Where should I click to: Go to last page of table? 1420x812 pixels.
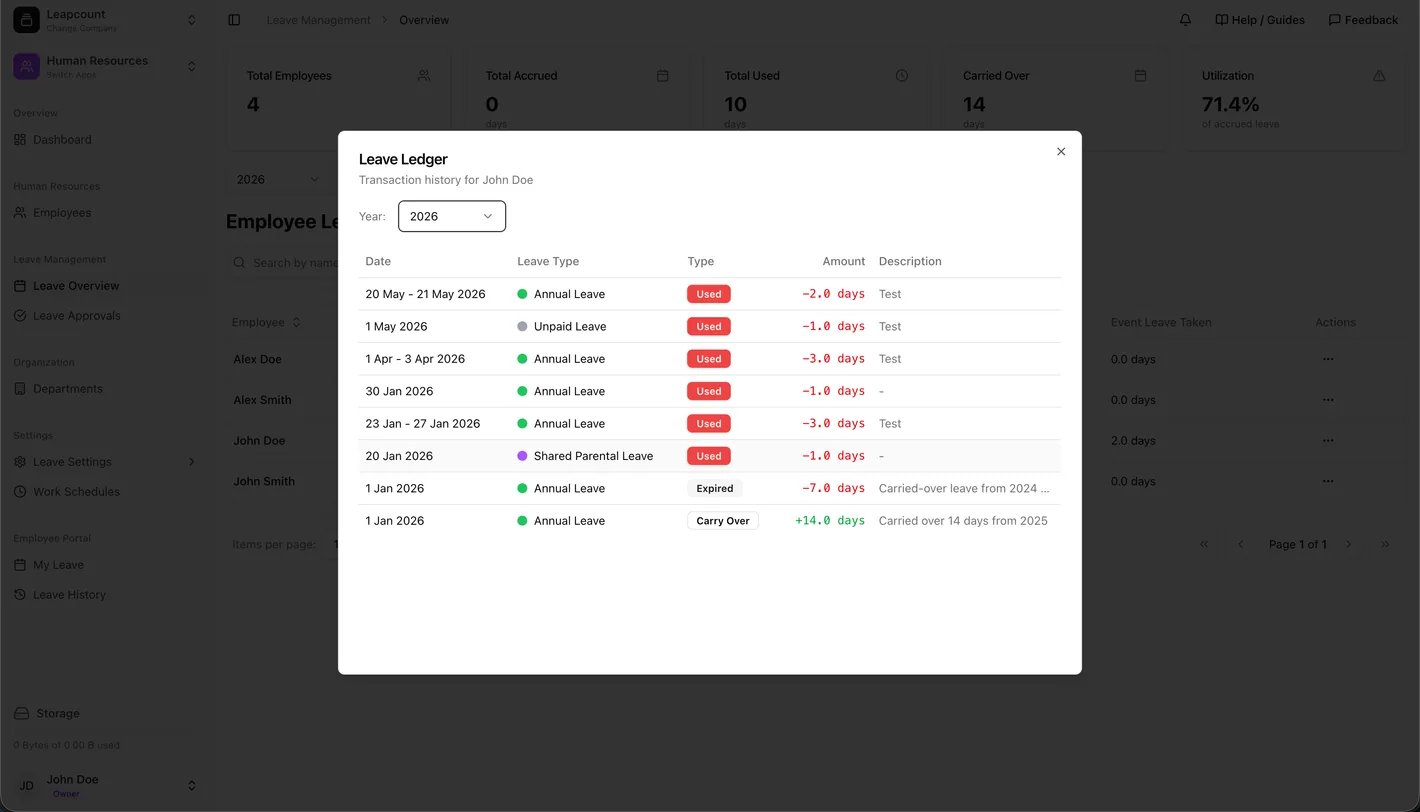click(1385, 545)
